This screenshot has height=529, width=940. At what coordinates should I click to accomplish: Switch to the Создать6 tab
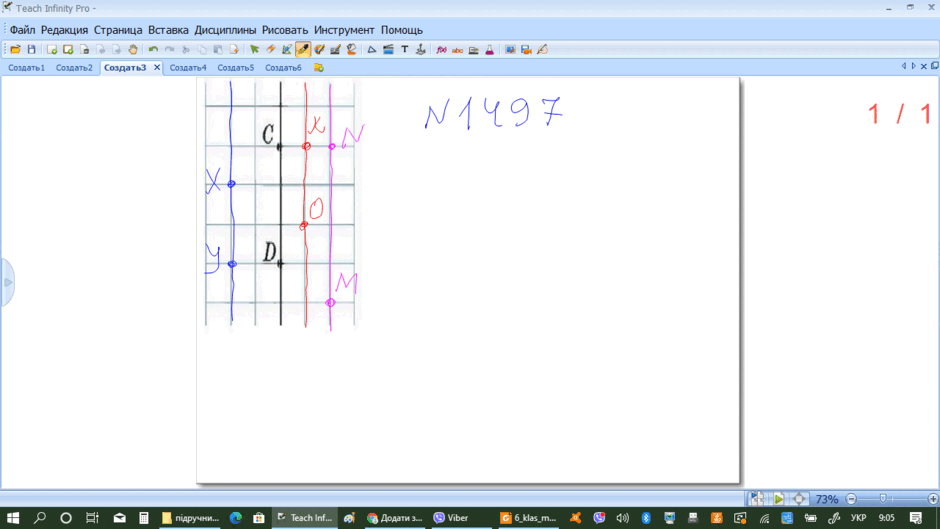284,68
